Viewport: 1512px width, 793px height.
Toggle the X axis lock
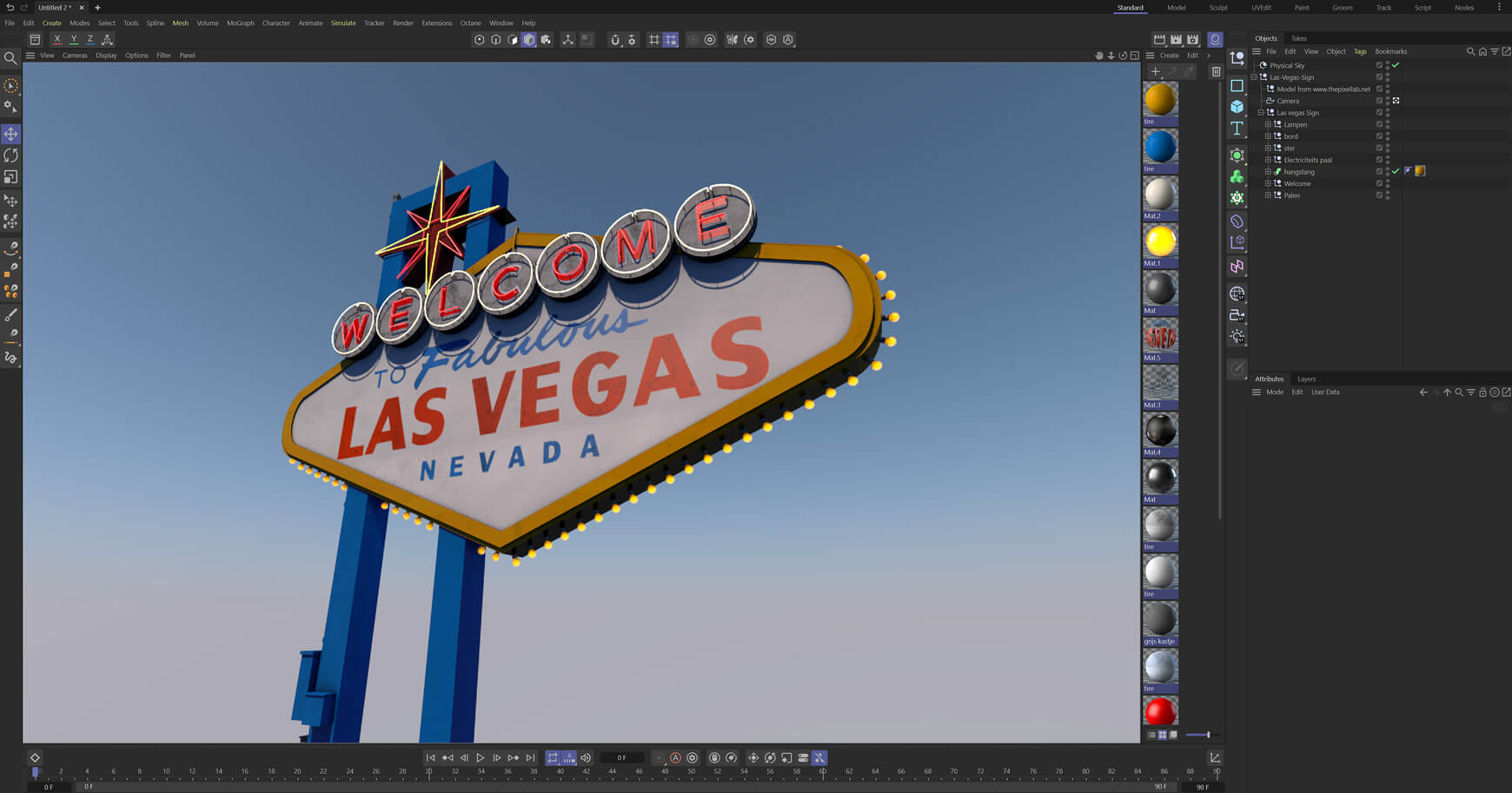(57, 39)
